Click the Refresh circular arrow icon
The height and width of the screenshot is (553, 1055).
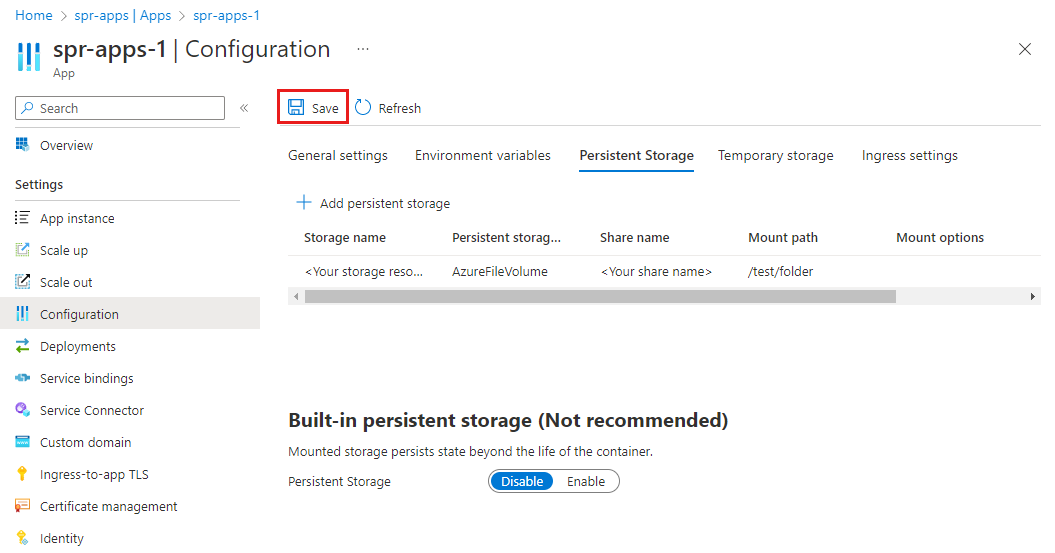coord(363,108)
